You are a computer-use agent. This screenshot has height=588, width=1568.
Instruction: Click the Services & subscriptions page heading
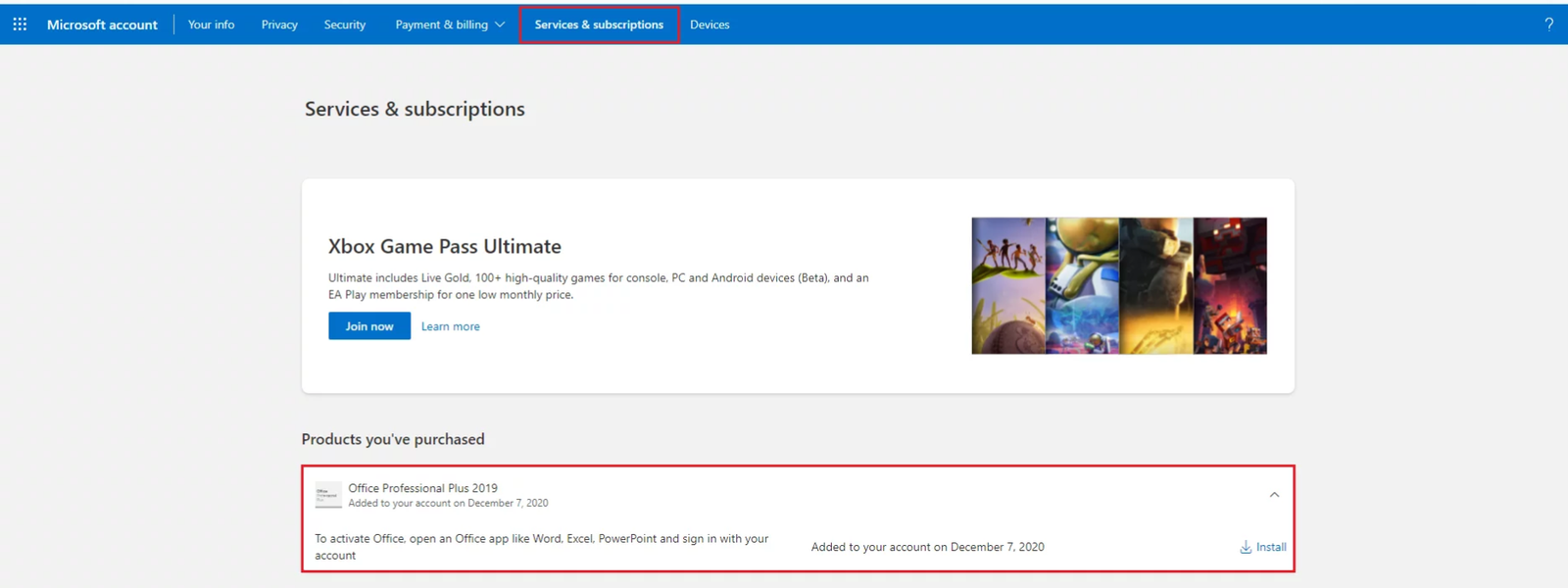coord(415,109)
